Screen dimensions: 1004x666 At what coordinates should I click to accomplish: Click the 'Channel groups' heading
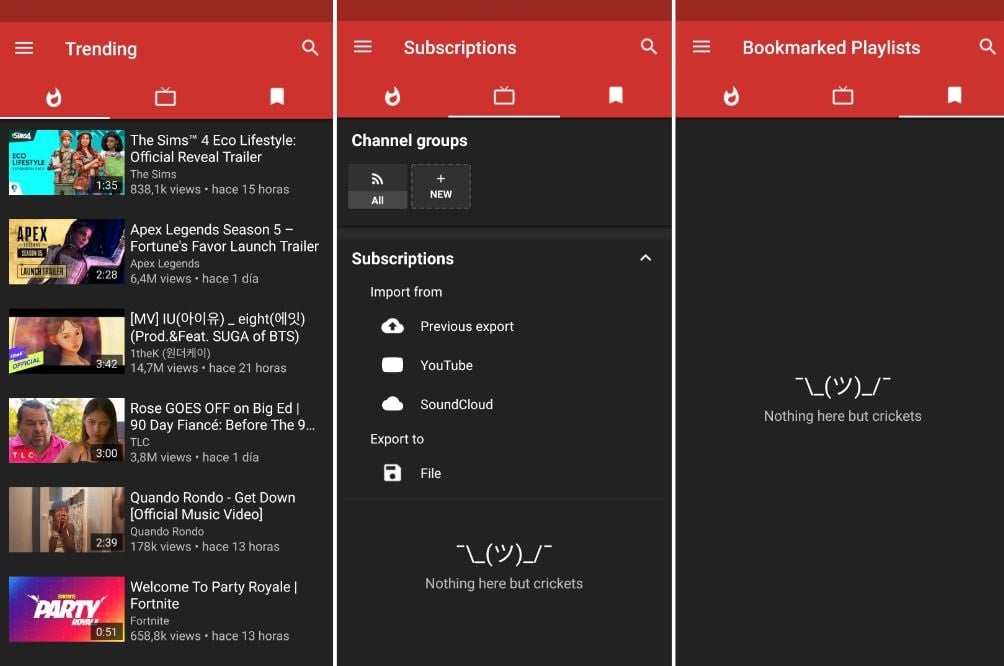pos(410,141)
